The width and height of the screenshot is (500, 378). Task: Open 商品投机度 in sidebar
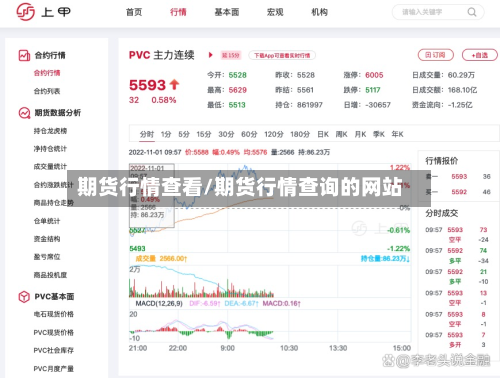coord(50,275)
